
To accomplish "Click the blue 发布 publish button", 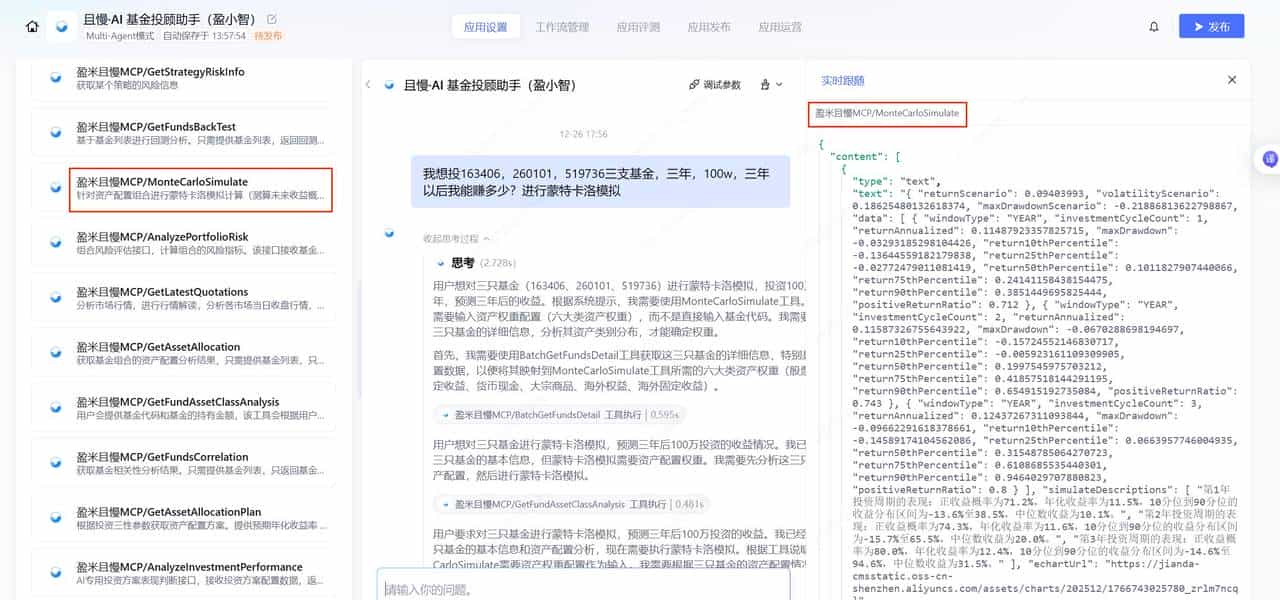I will (x=1211, y=27).
